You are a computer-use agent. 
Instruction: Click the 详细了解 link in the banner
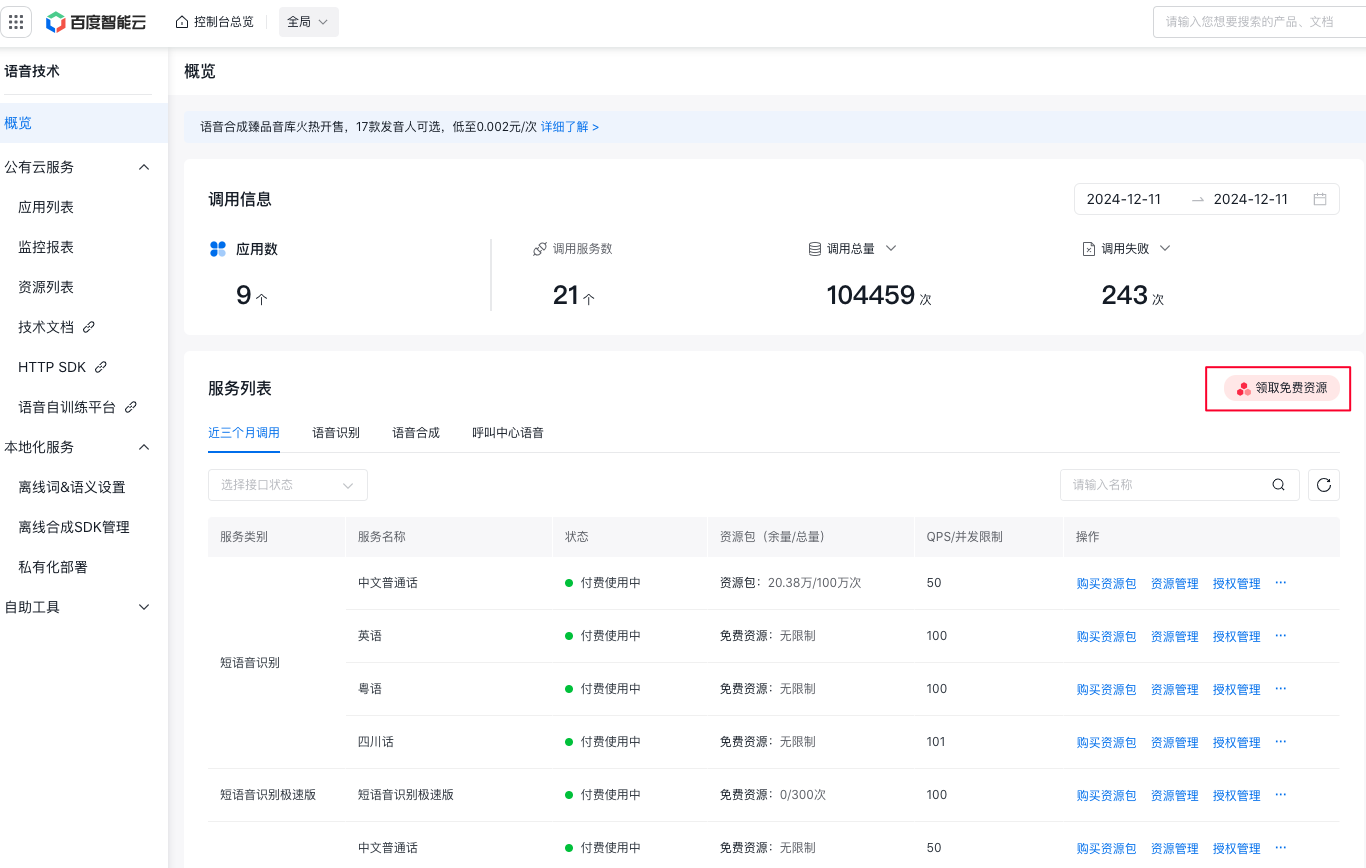[x=570, y=127]
